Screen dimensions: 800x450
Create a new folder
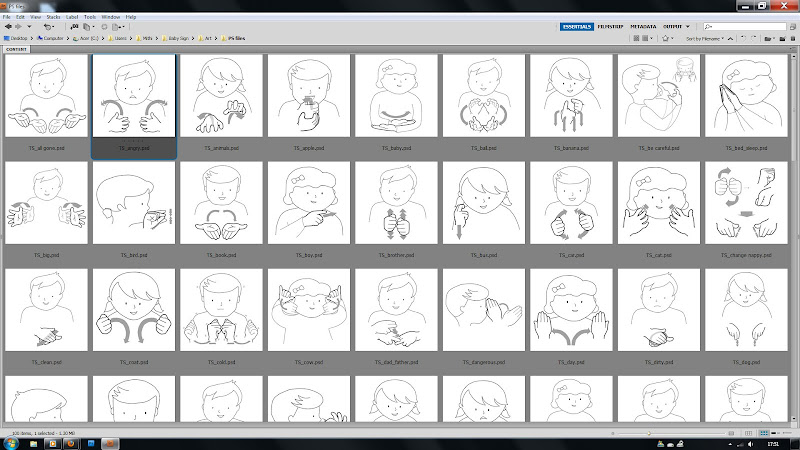click(782, 38)
